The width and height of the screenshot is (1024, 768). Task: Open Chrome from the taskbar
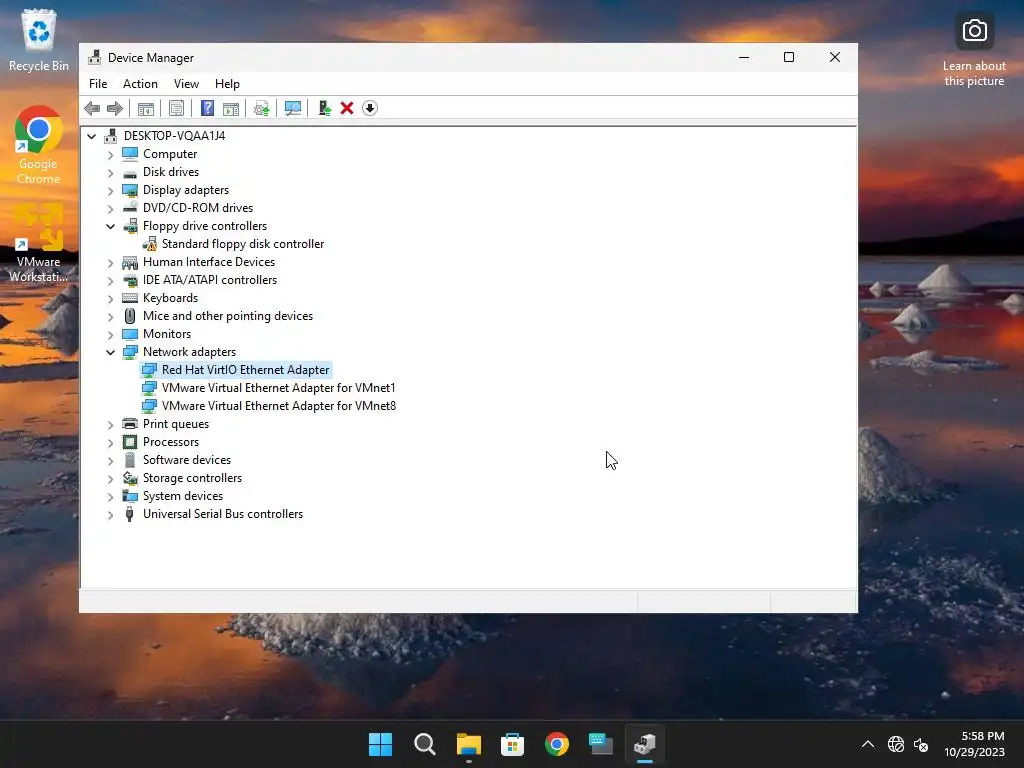pos(556,744)
